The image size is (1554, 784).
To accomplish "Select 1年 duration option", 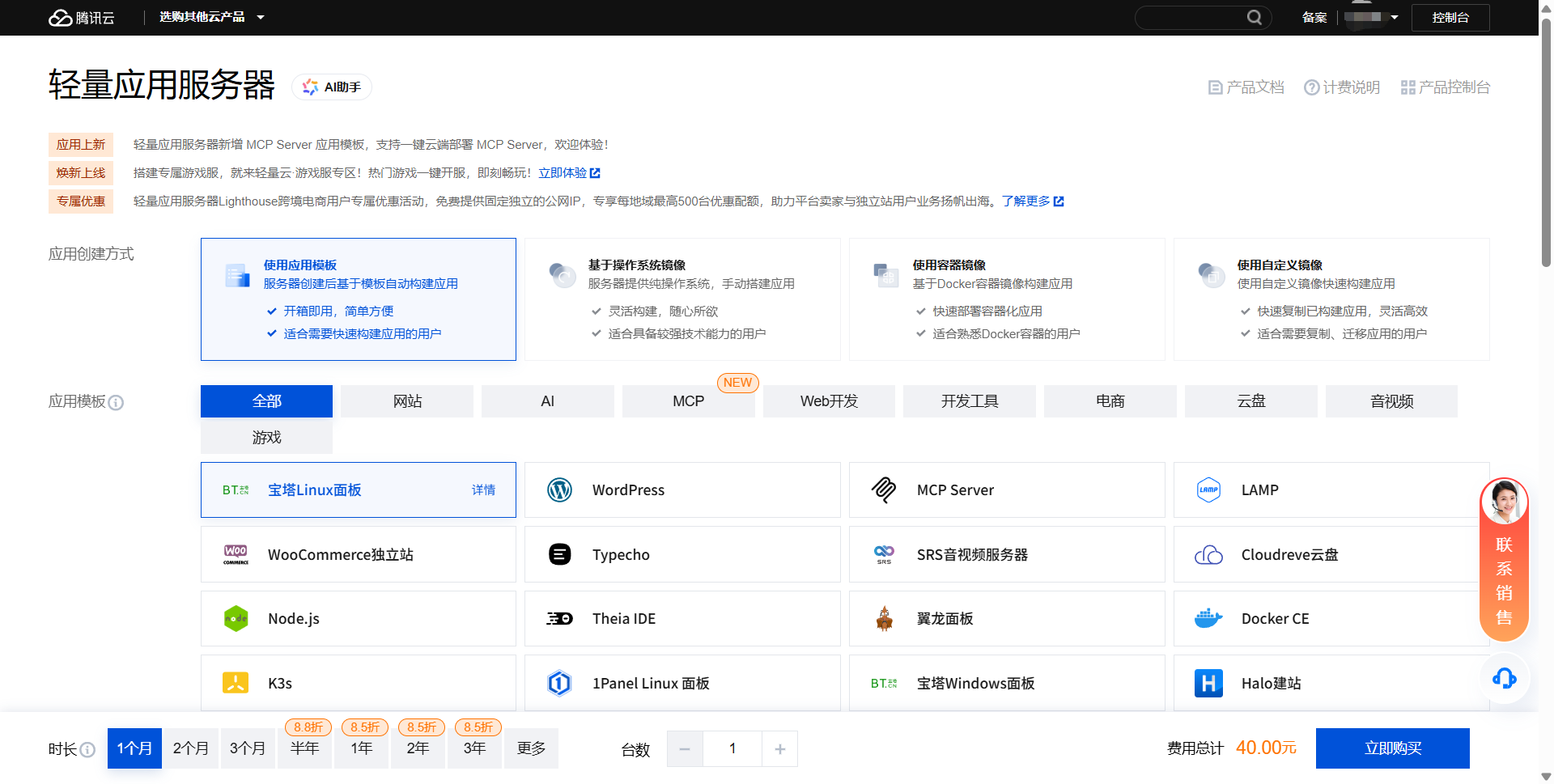I will tap(361, 748).
